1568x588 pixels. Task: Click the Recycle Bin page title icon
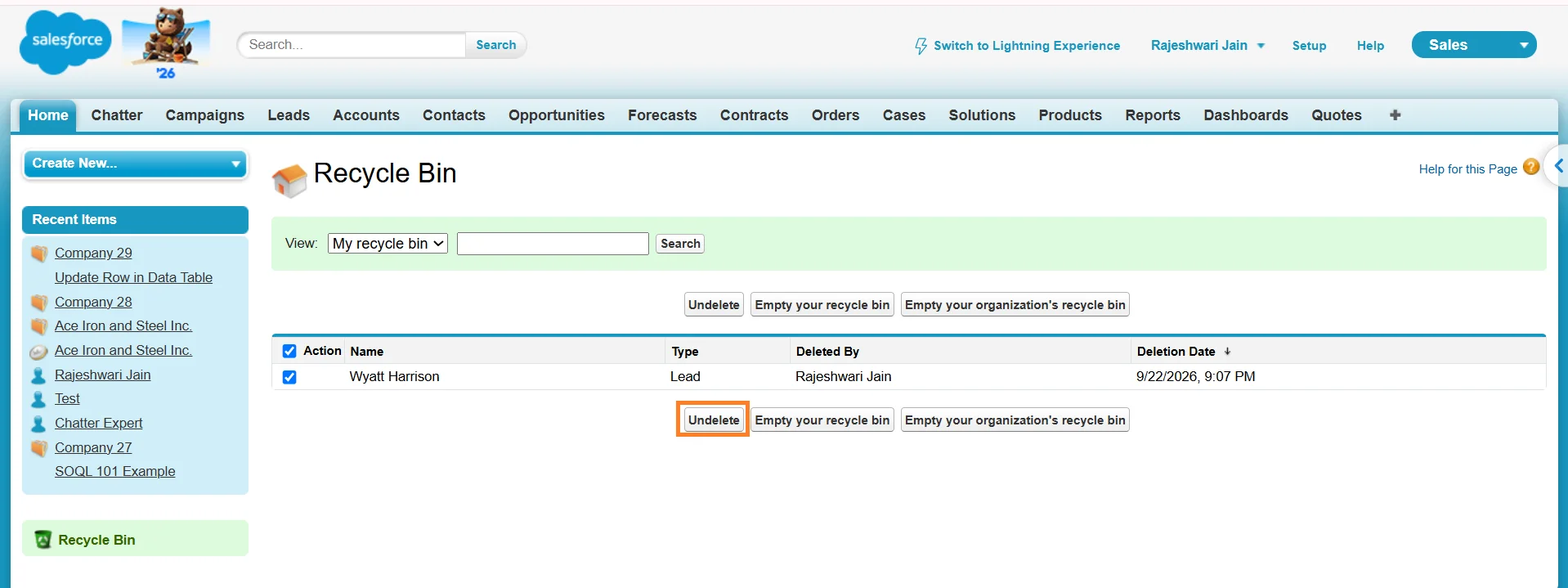tap(289, 180)
